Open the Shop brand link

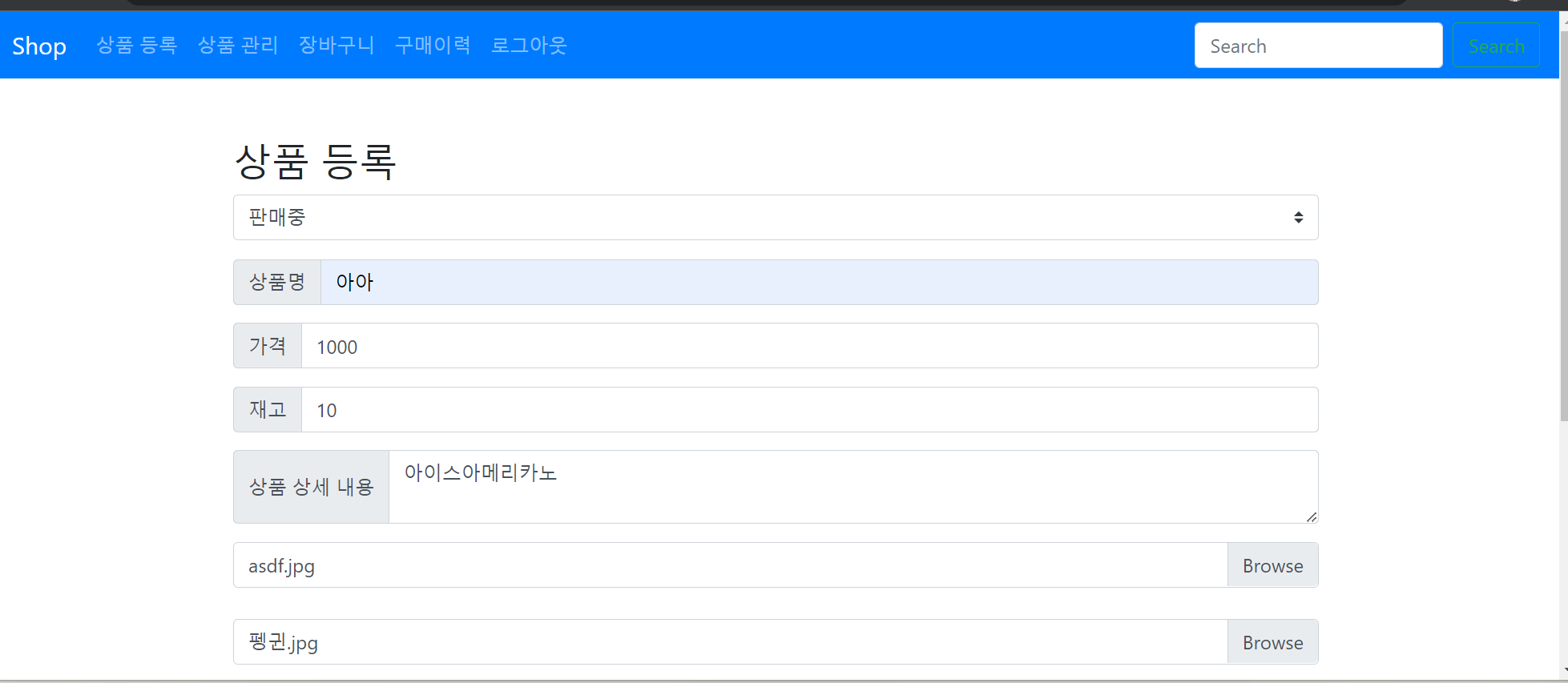coord(39,46)
